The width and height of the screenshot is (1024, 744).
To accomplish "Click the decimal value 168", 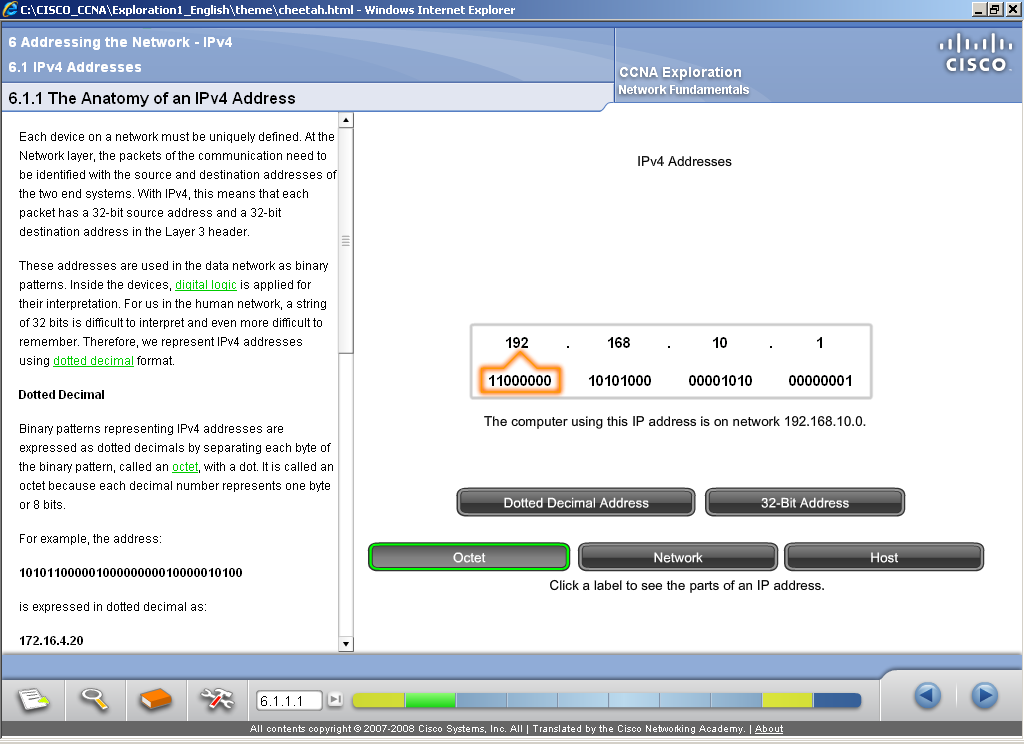I will [618, 343].
